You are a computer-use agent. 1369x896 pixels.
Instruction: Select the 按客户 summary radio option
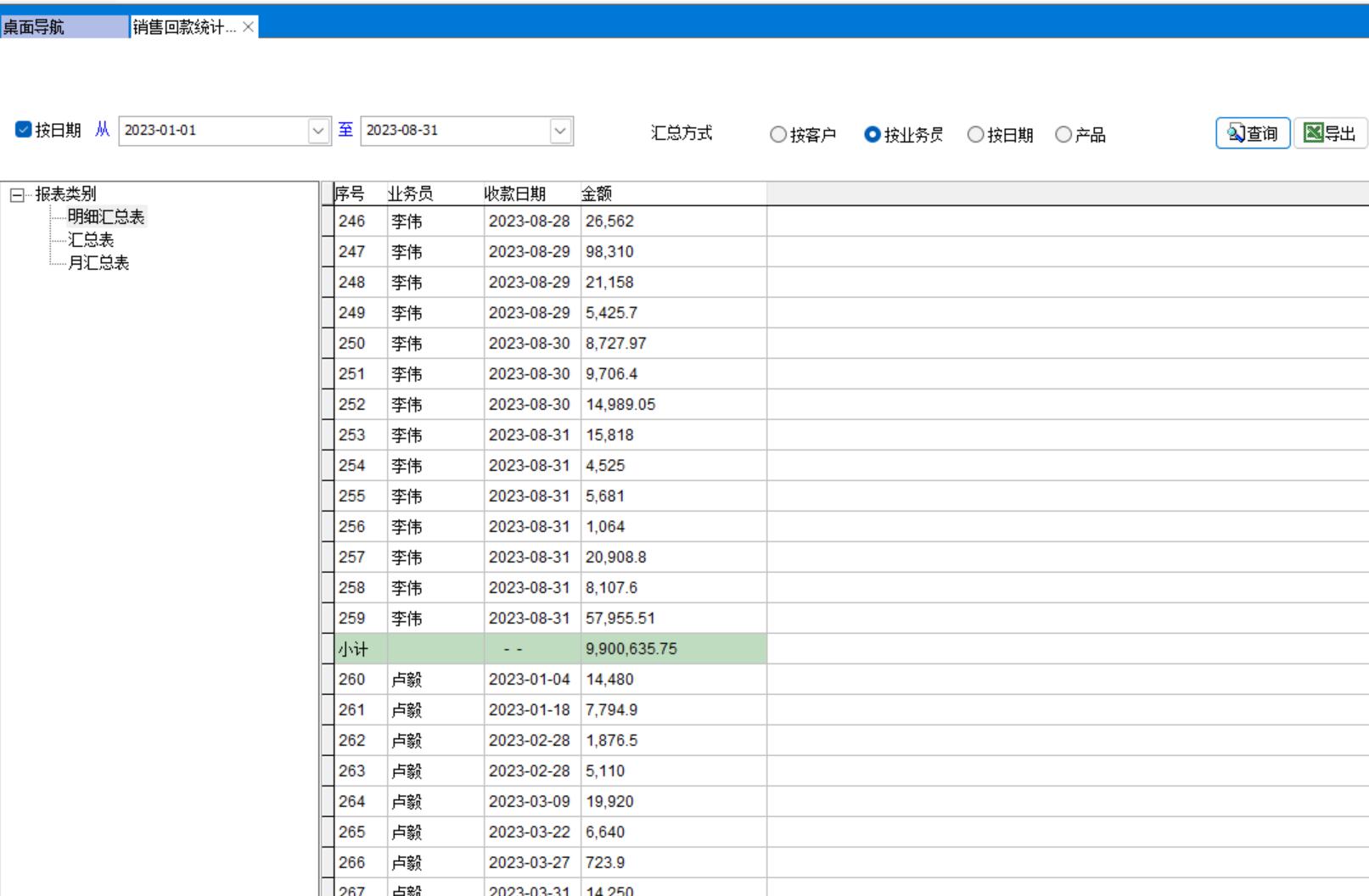click(x=778, y=135)
